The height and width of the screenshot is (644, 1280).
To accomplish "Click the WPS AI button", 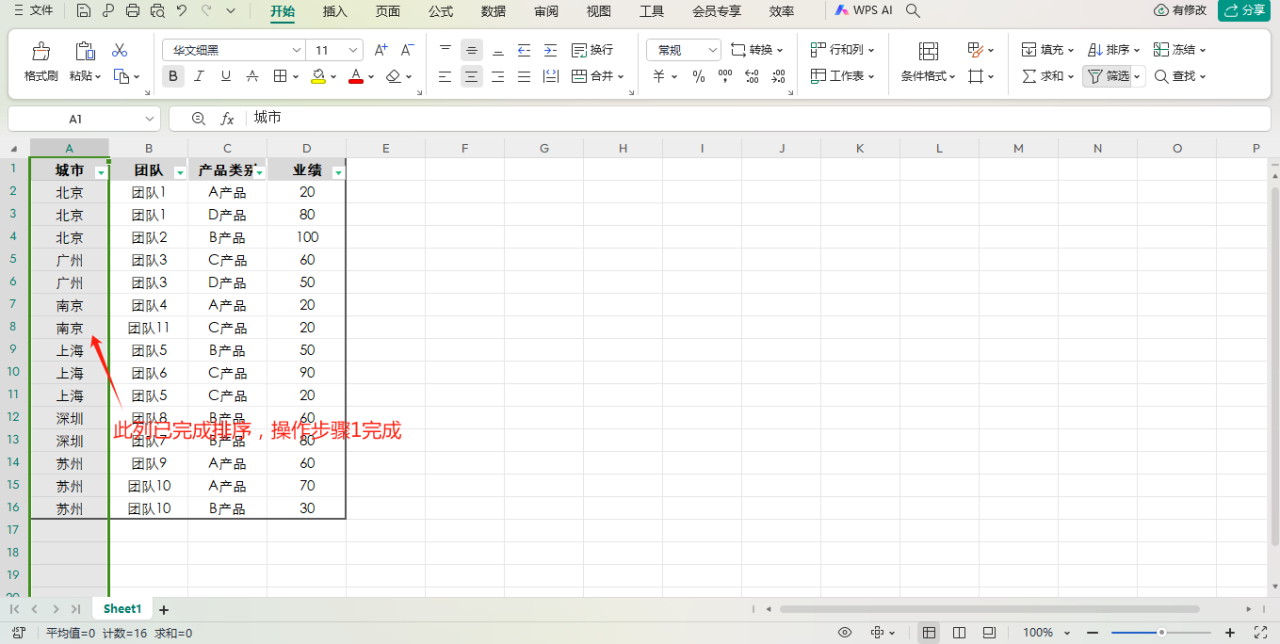I will pyautogui.click(x=864, y=11).
